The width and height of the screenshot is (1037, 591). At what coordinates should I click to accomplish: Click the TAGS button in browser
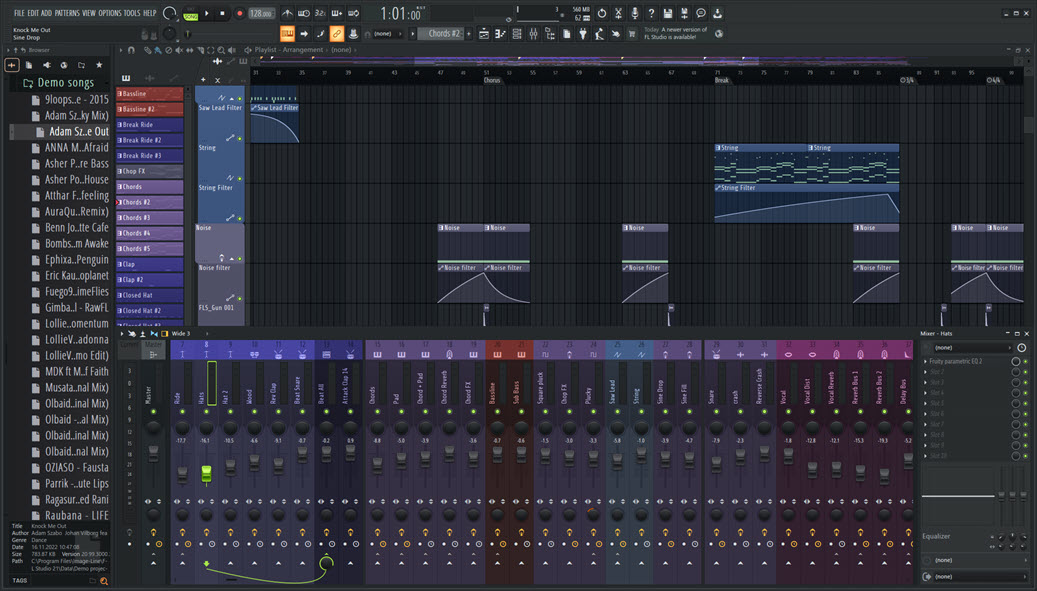coord(20,581)
